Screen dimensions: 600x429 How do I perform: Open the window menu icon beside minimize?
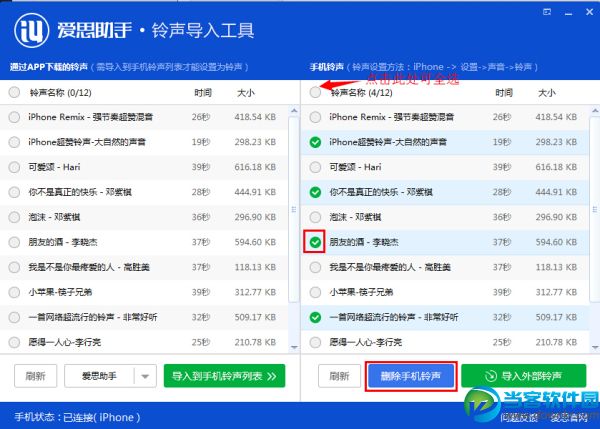click(x=547, y=12)
